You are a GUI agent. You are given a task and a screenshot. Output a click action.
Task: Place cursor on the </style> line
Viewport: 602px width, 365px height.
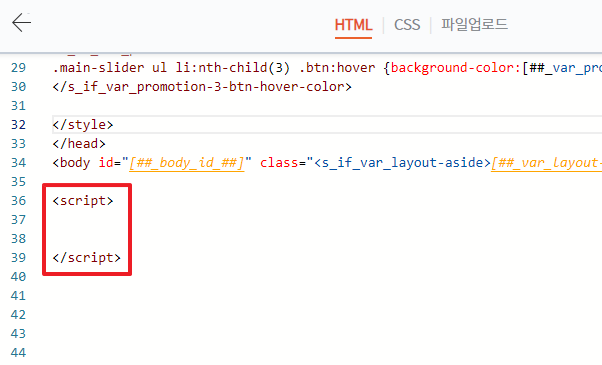327,125
